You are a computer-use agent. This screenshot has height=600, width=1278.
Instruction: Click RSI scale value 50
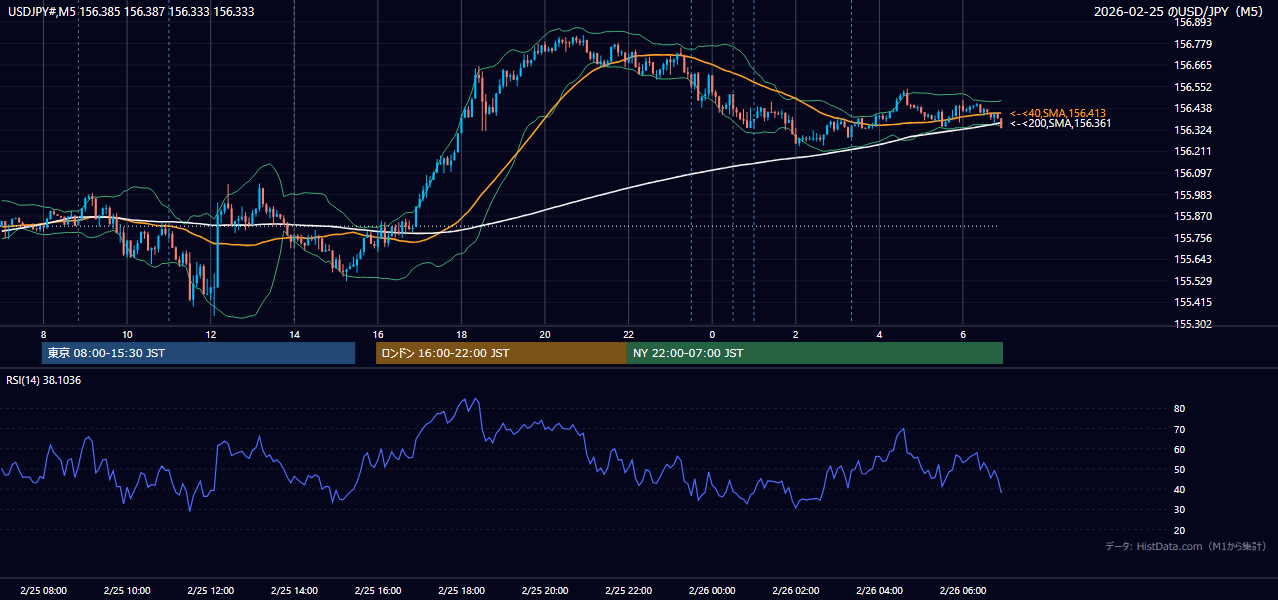(1180, 469)
